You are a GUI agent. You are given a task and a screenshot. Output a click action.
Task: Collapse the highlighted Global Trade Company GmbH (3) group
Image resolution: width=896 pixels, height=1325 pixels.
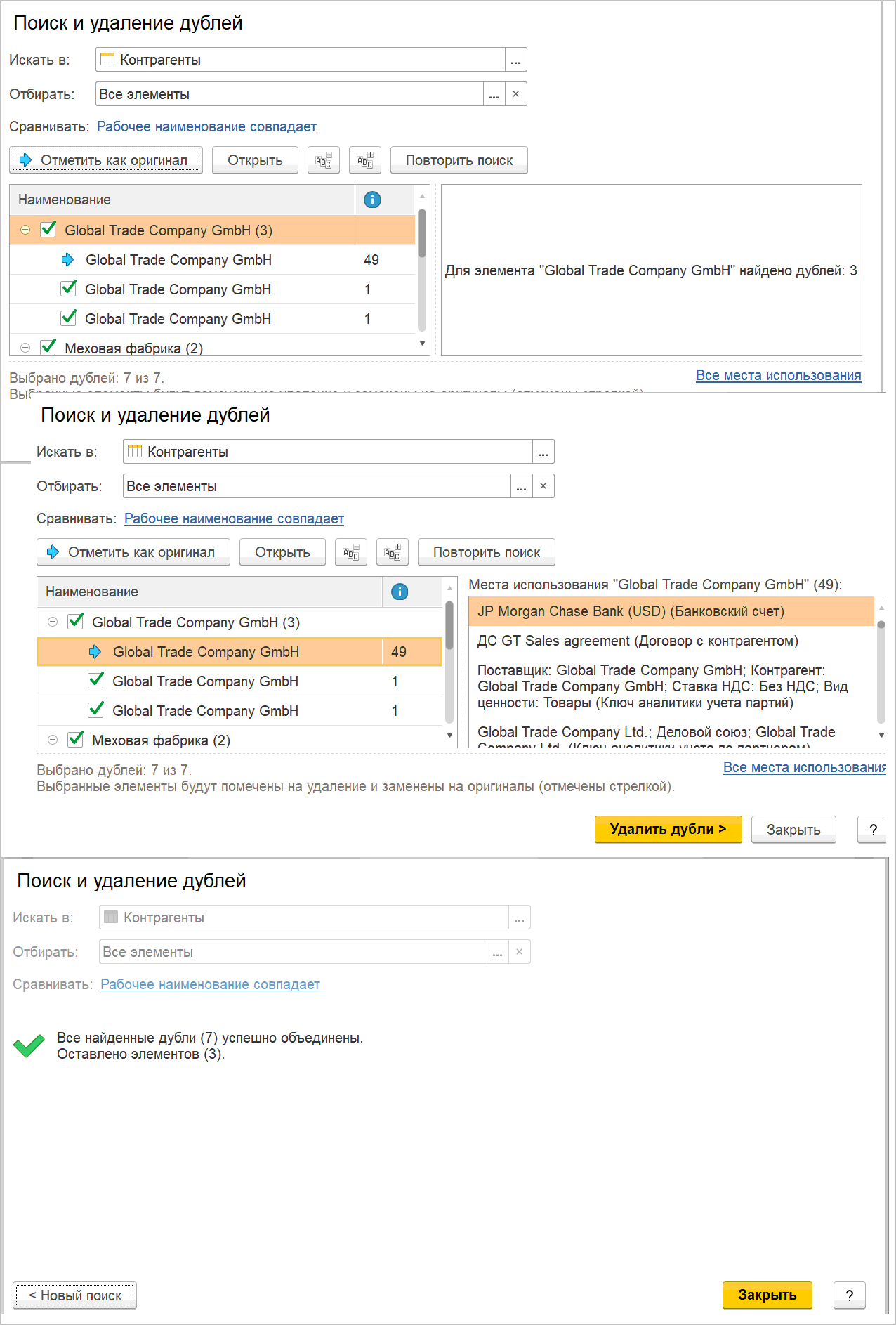coord(25,230)
